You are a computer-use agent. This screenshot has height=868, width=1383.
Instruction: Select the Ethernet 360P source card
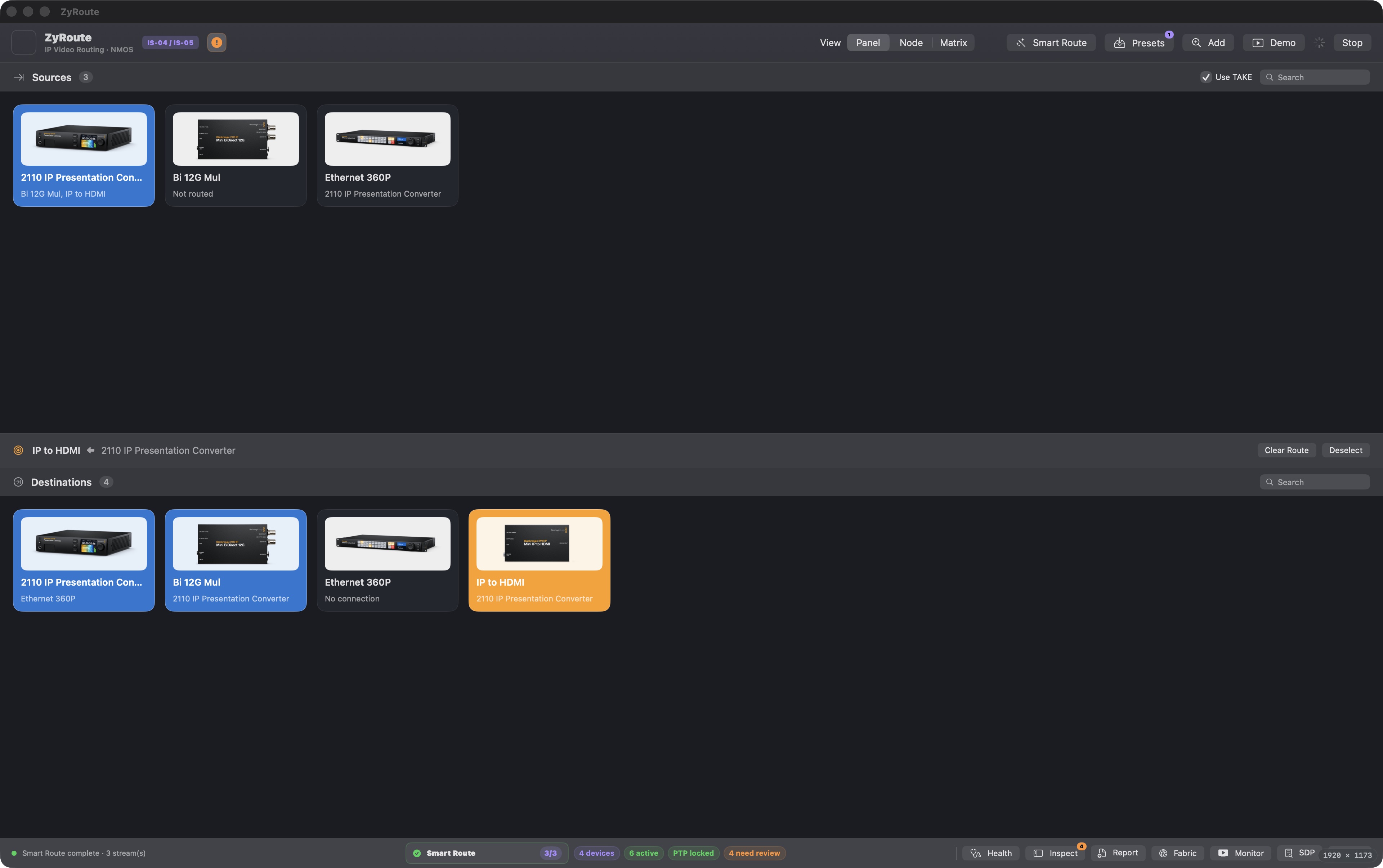click(x=388, y=156)
